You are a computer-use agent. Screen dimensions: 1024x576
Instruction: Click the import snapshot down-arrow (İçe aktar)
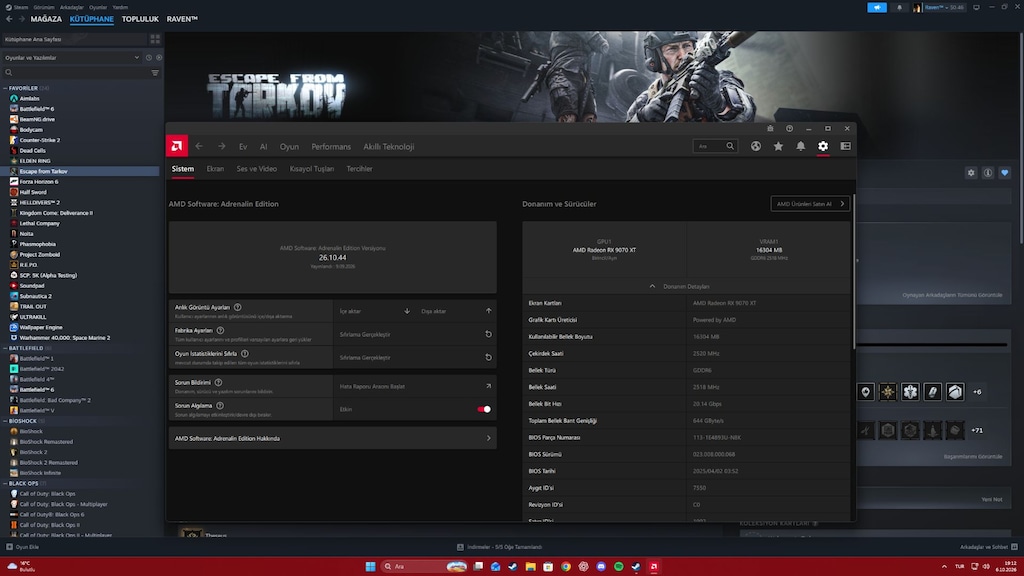click(407, 311)
